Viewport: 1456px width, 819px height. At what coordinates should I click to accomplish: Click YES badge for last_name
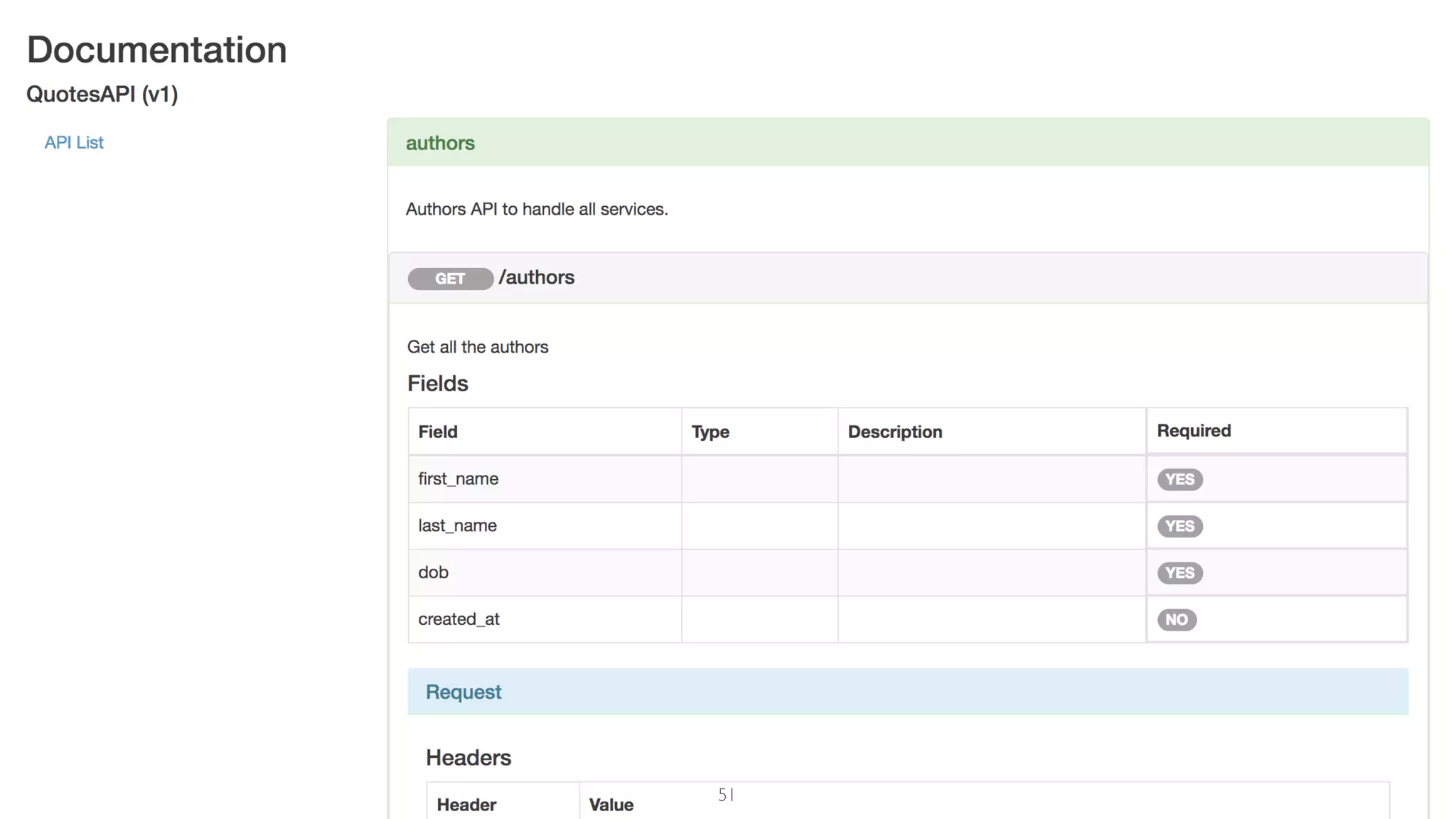point(1179,526)
